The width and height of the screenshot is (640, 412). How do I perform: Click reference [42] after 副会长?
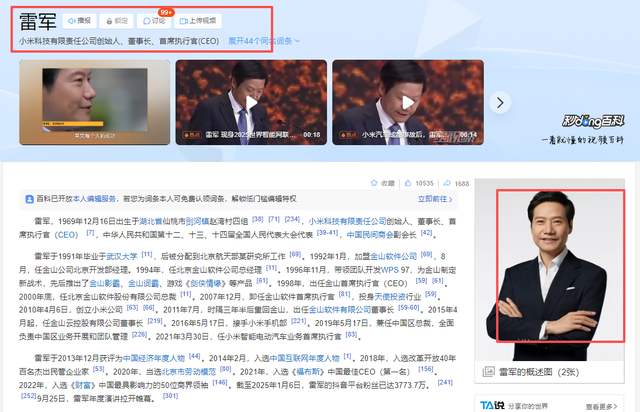click(x=426, y=233)
